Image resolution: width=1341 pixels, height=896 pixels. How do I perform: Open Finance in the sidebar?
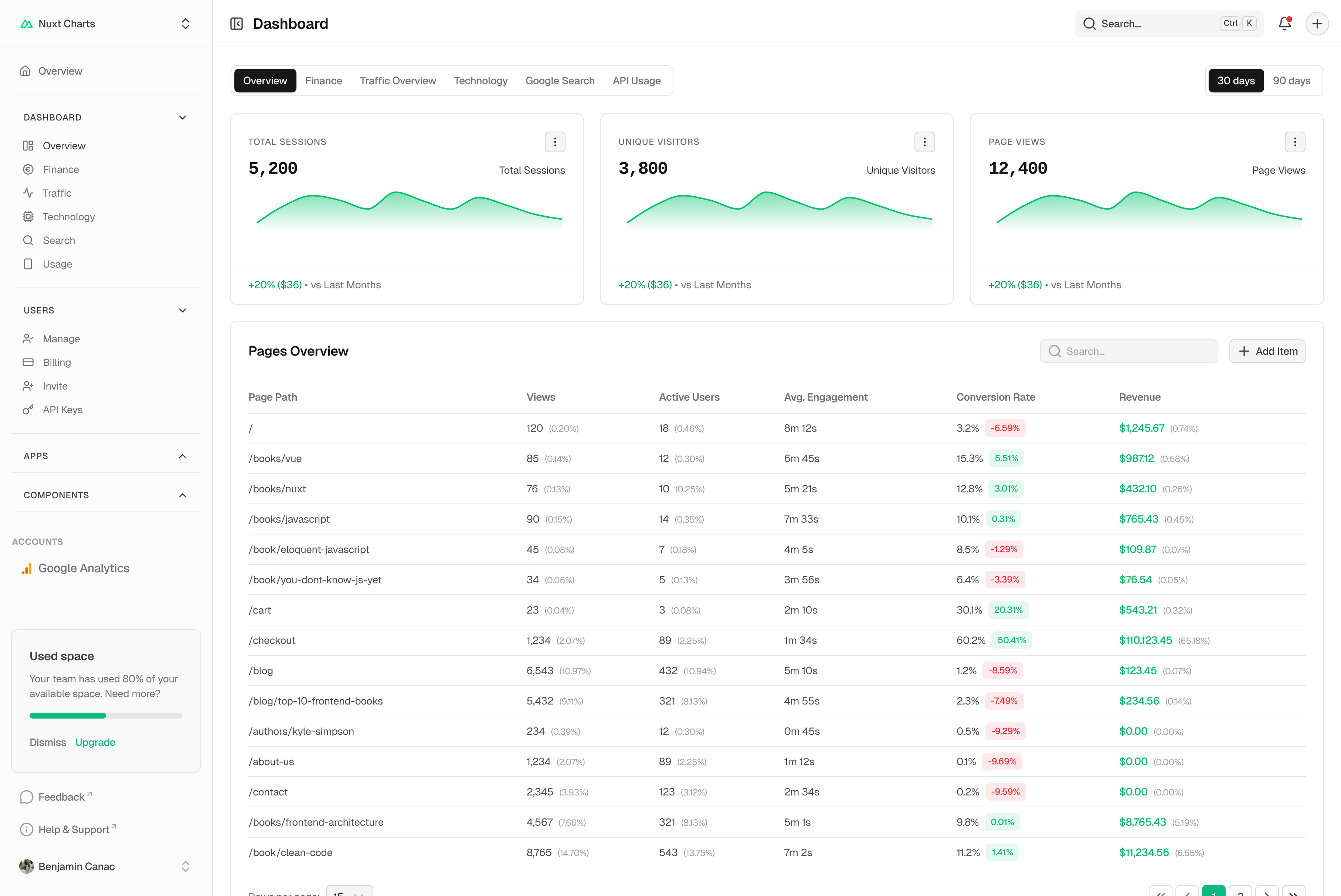click(x=61, y=169)
